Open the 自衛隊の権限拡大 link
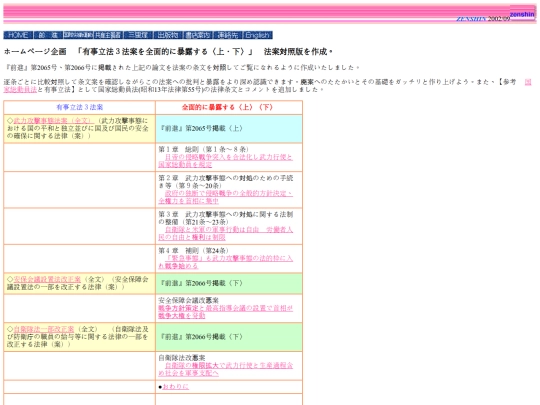The width and height of the screenshot is (540, 405). (x=225, y=369)
